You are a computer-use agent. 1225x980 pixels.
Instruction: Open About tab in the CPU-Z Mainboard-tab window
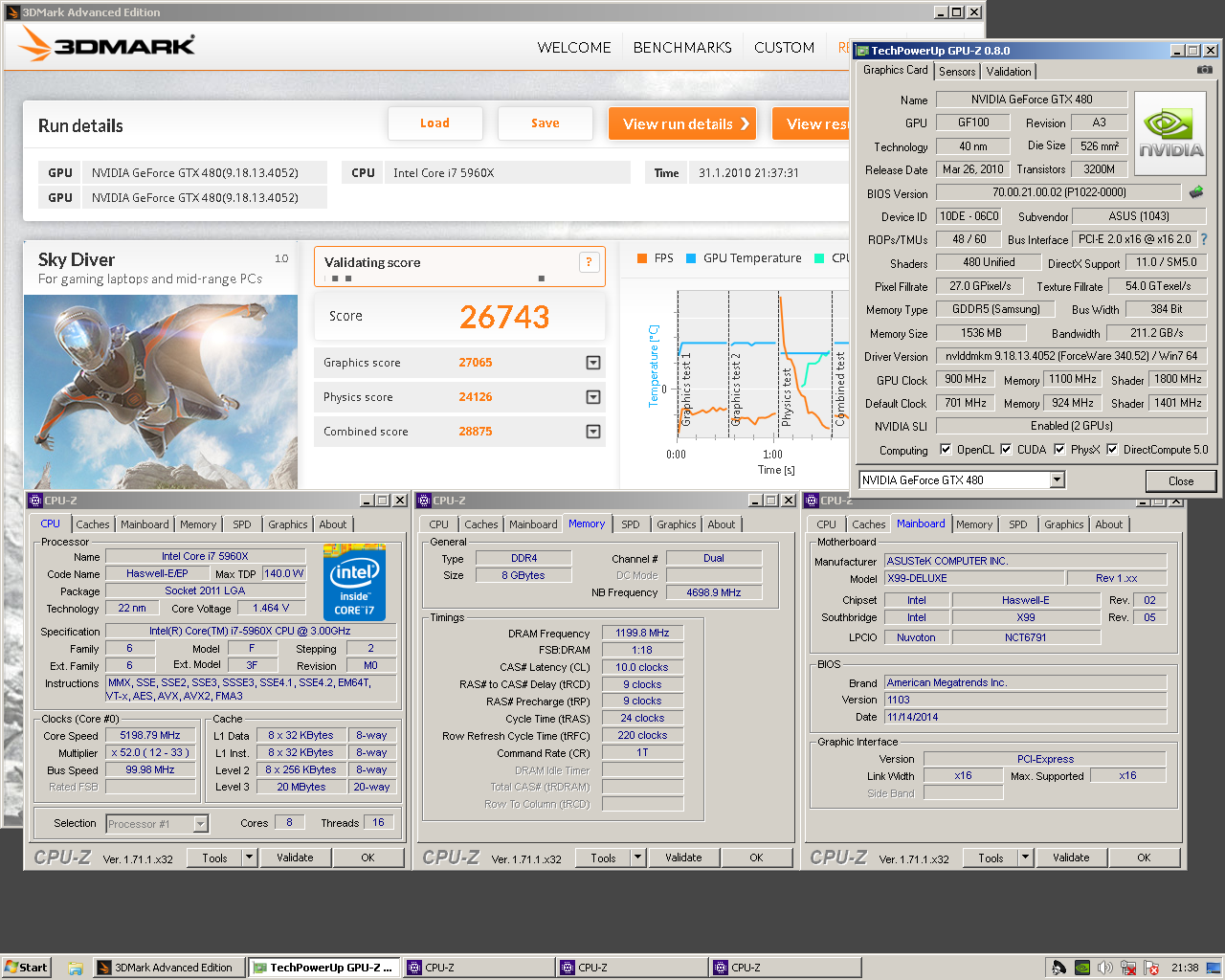[1109, 524]
